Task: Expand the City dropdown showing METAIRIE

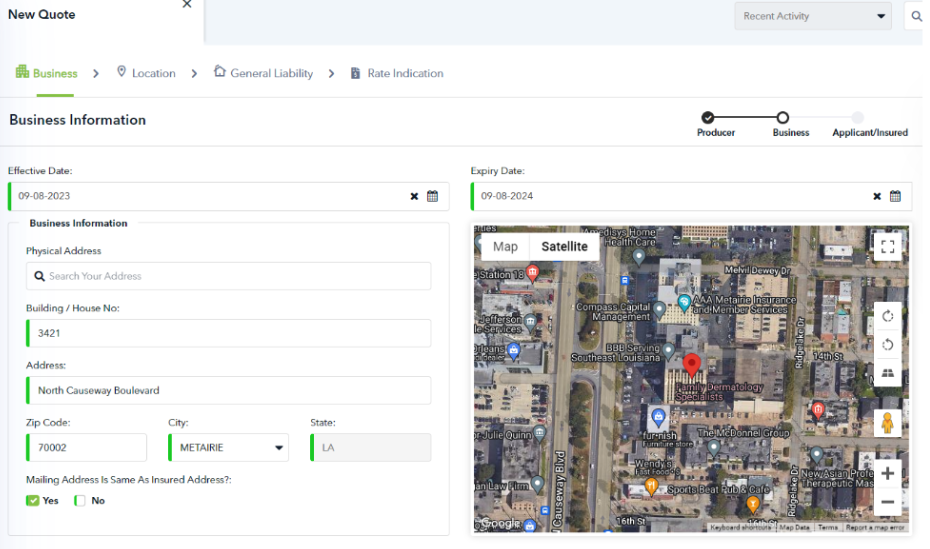Action: point(228,448)
